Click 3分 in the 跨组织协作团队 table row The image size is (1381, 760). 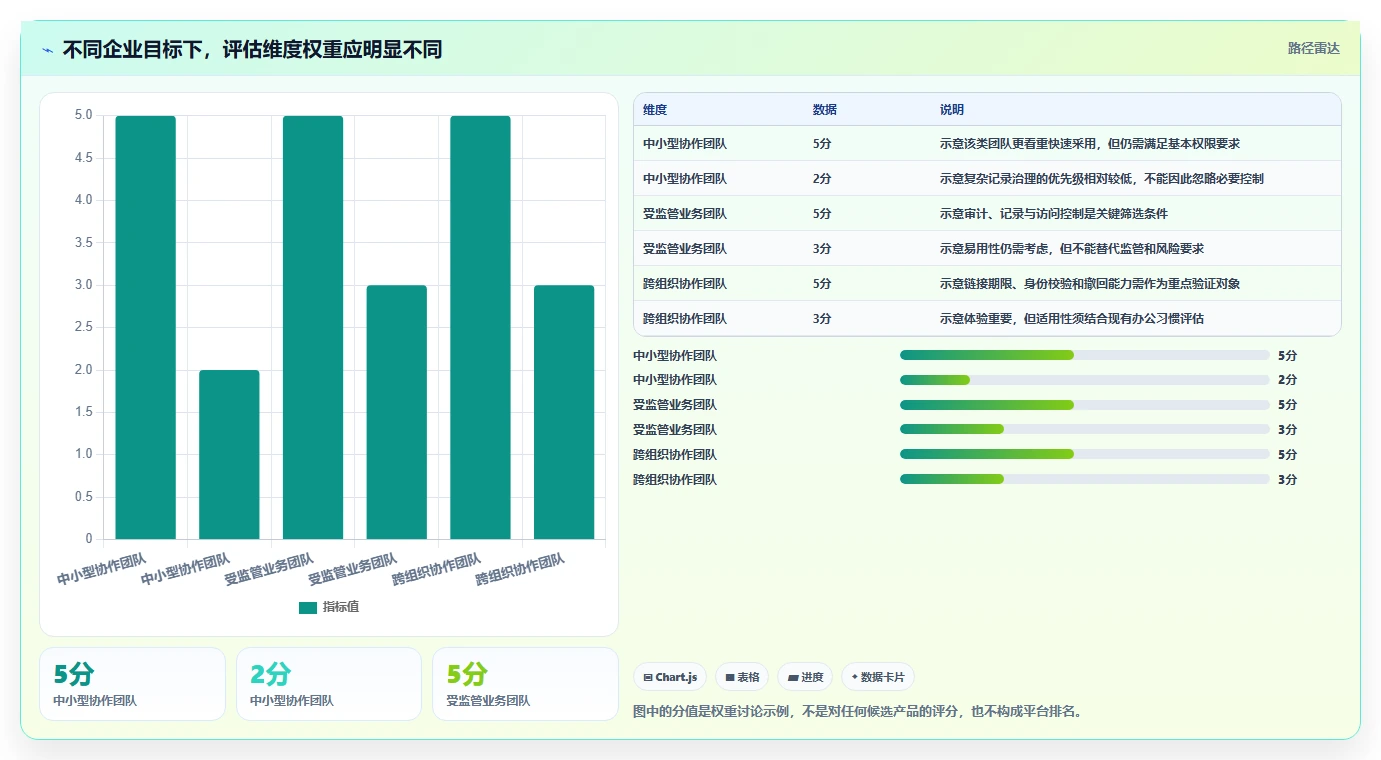[822, 319]
